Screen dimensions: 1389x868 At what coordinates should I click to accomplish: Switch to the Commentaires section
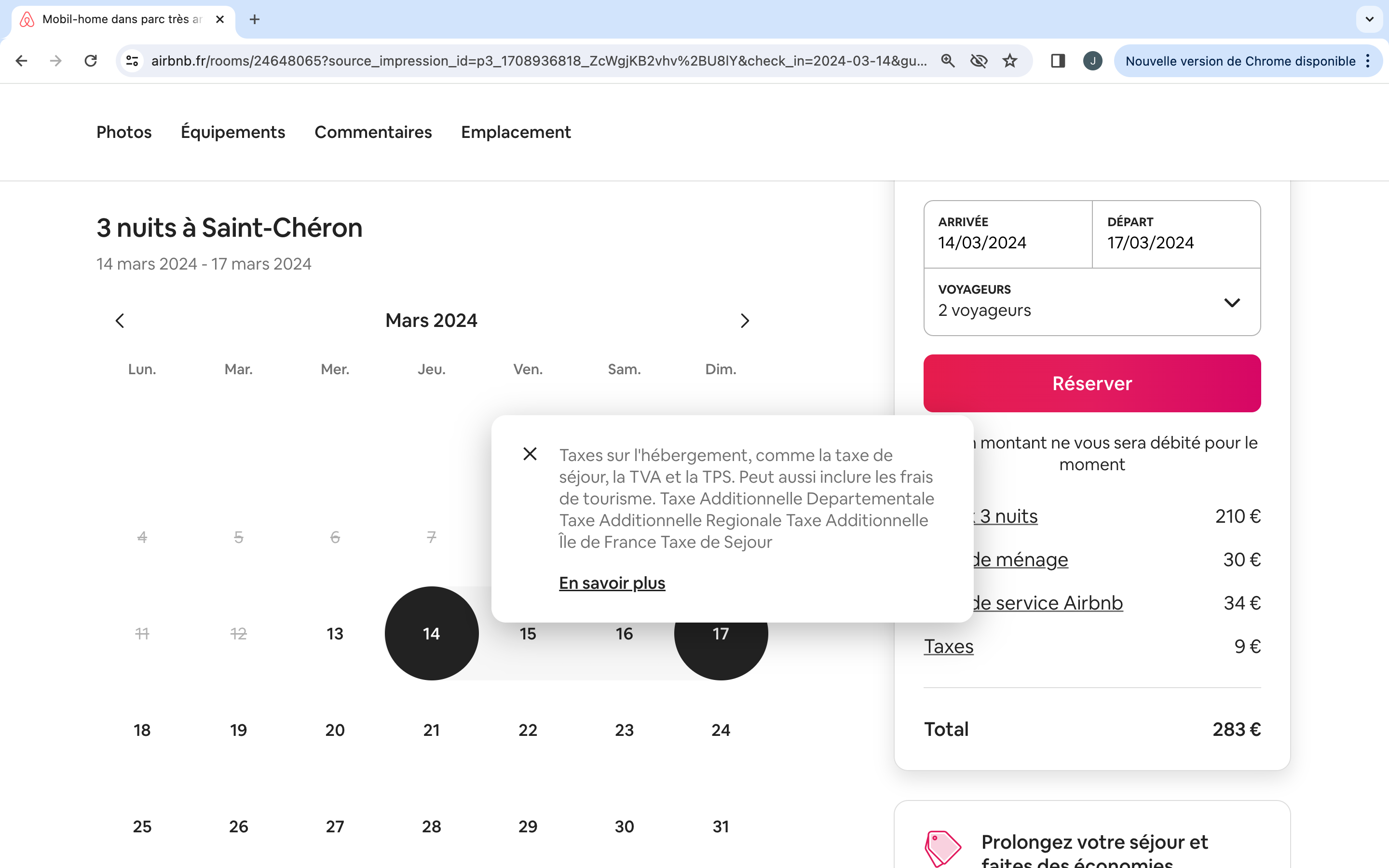coord(373,132)
